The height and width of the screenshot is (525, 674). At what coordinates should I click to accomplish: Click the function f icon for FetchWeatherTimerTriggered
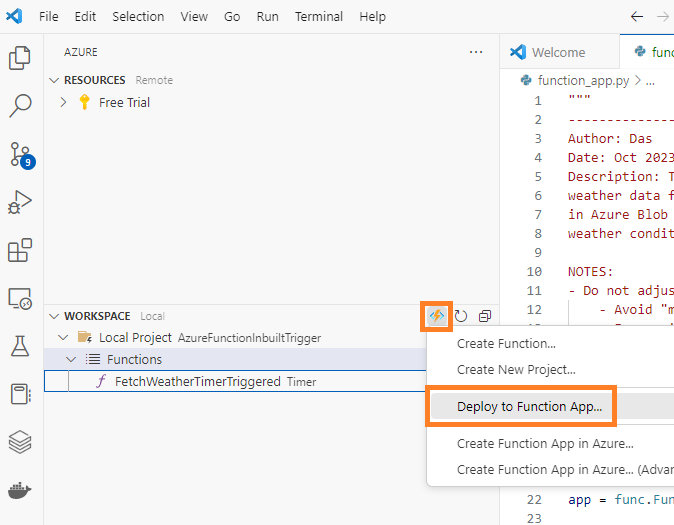[101, 381]
